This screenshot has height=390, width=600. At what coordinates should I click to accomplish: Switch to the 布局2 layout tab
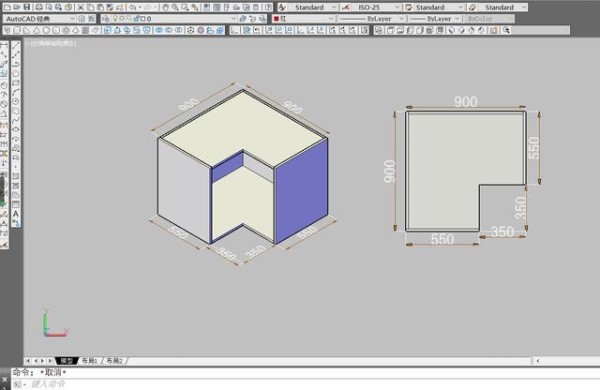coord(114,361)
